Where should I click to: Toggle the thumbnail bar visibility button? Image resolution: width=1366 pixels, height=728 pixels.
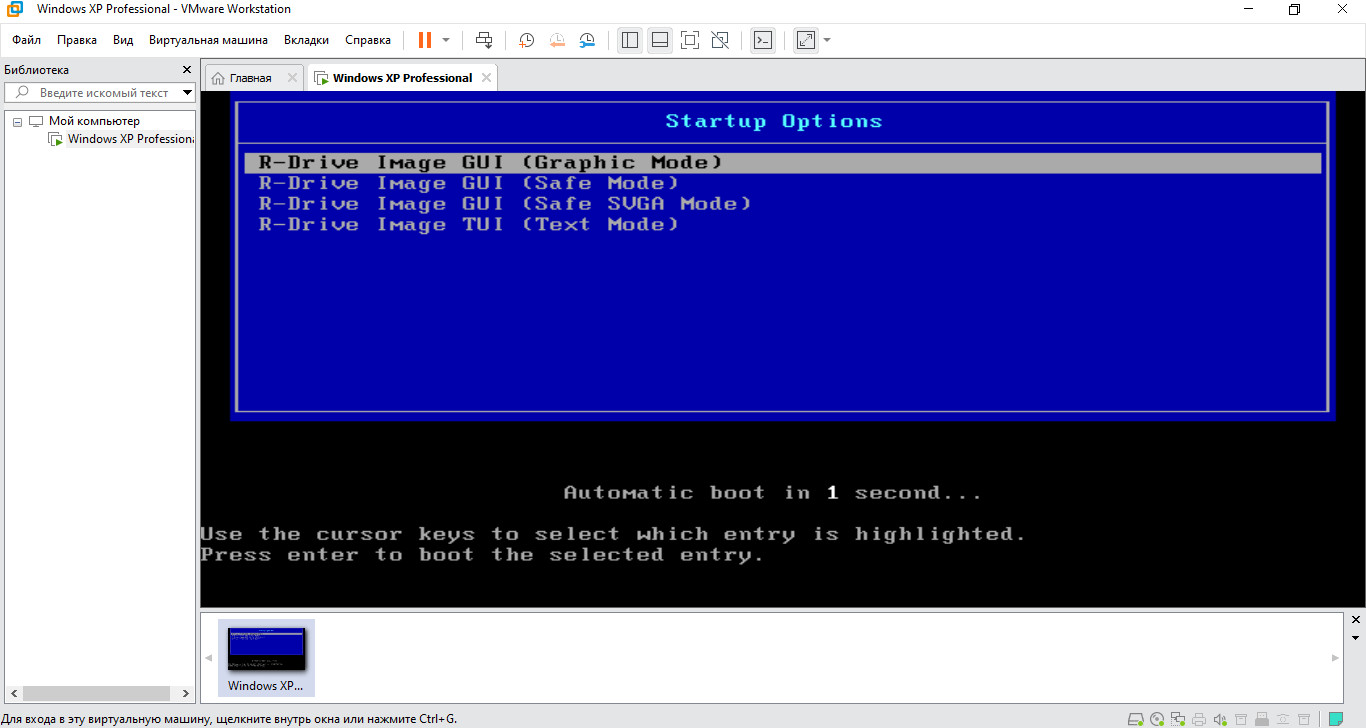tap(659, 40)
